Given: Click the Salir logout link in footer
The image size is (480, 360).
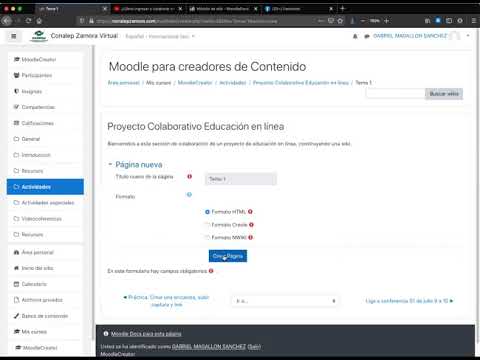Looking at the screenshot, I should pos(254,347).
